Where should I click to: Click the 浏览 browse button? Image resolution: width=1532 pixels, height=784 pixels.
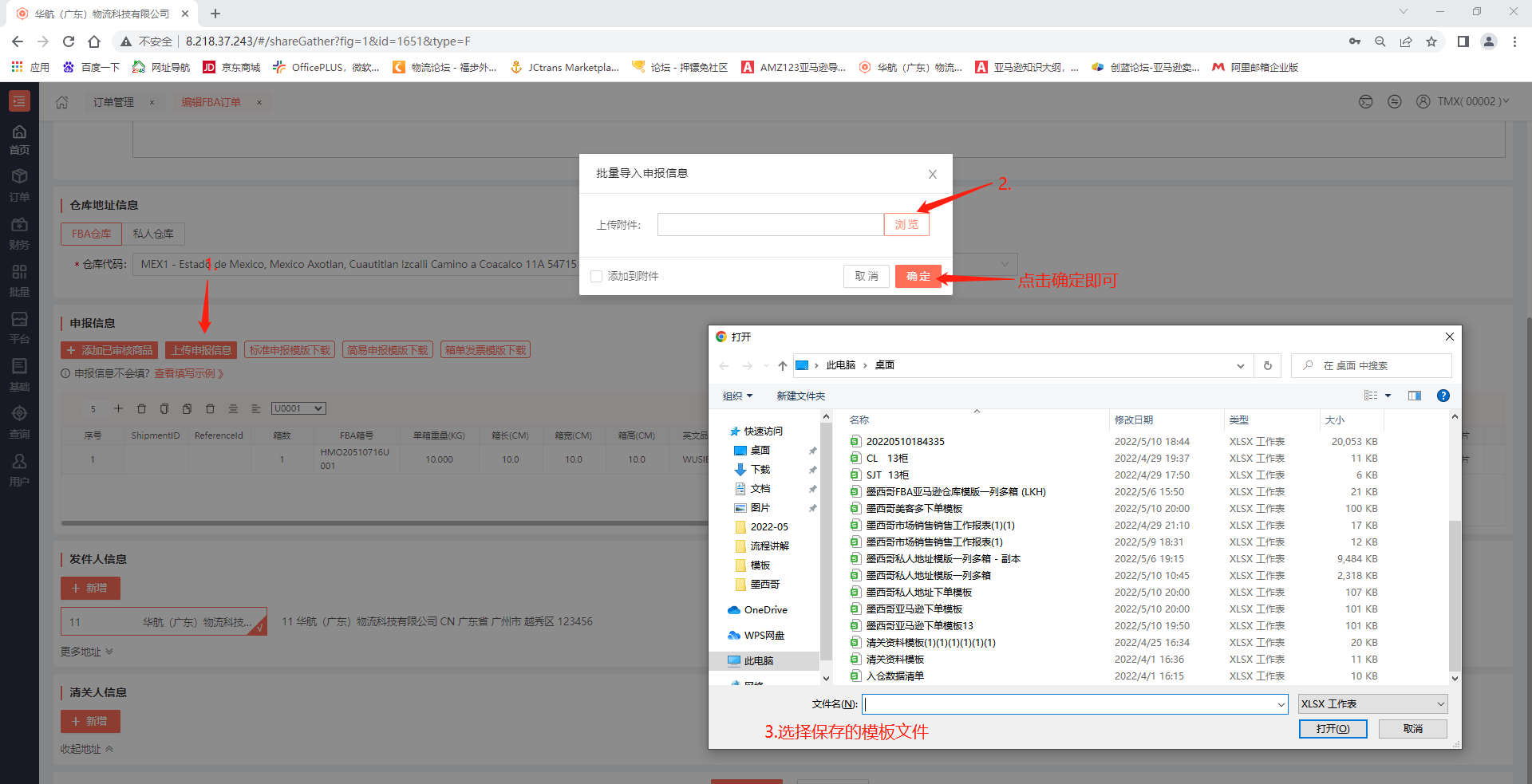[x=906, y=225]
